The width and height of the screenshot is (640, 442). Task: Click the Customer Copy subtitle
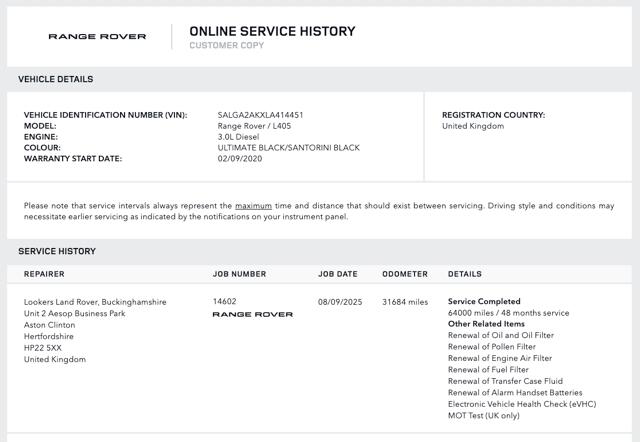click(227, 45)
